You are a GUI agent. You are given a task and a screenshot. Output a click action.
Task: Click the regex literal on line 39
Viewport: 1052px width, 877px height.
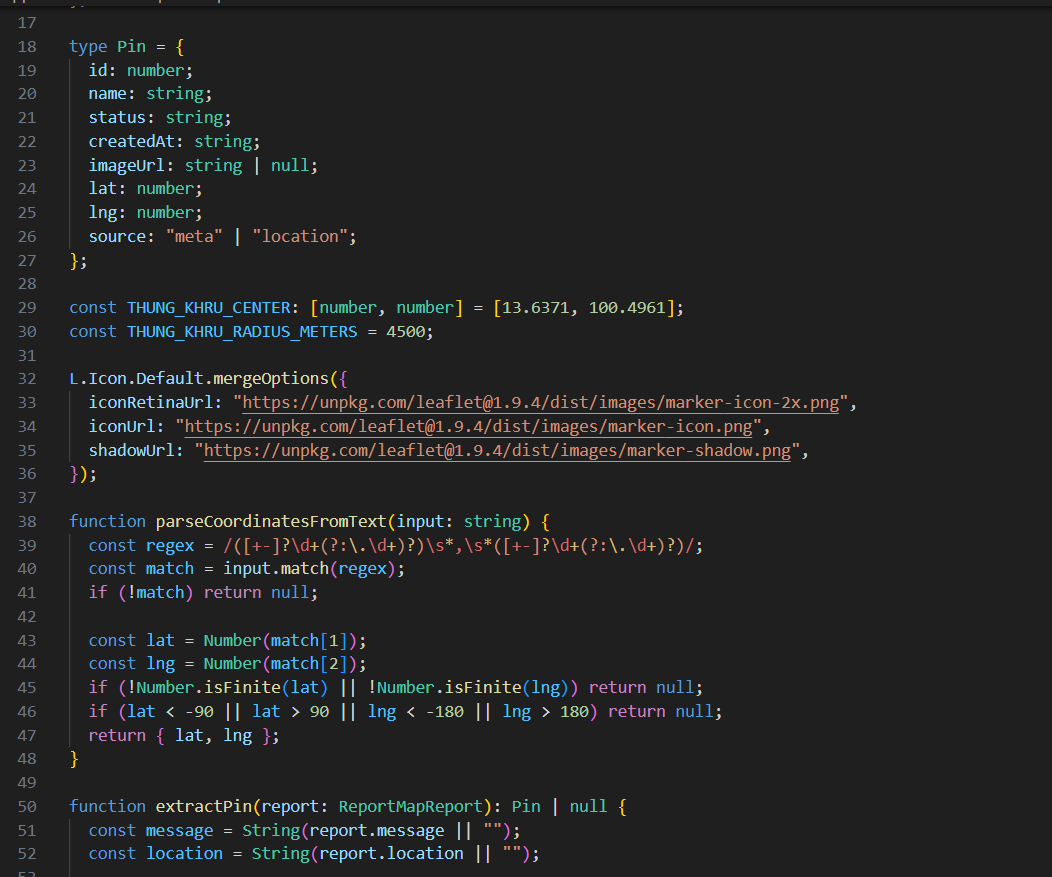459,546
